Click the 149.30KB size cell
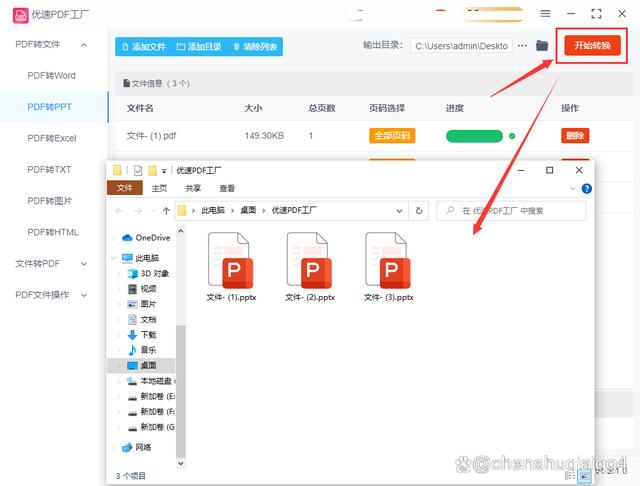Image resolution: width=640 pixels, height=486 pixels. point(264,135)
